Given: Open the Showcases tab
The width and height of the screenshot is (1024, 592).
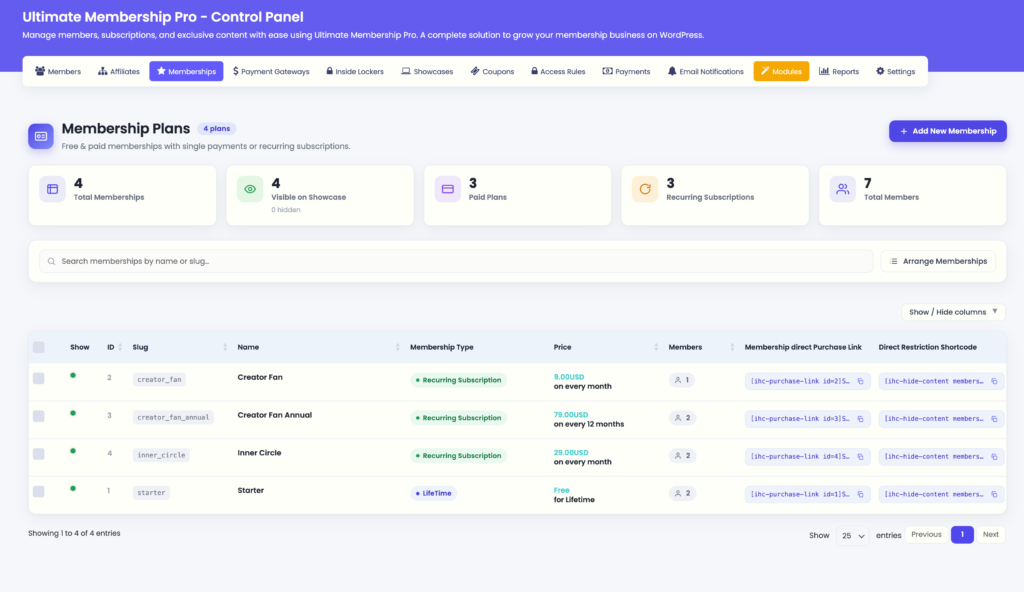Looking at the screenshot, I should 427,71.
